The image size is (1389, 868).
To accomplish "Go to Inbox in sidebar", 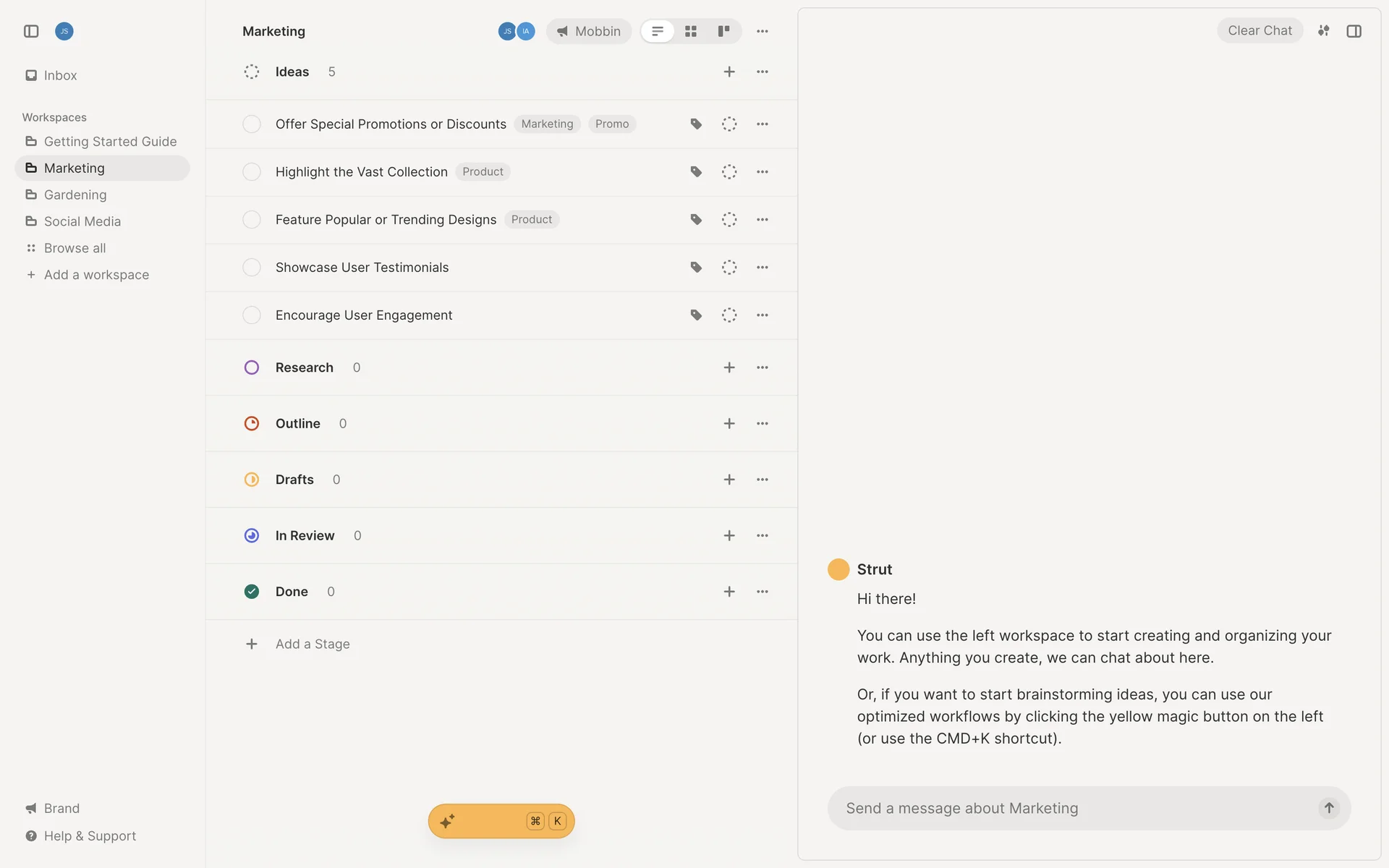I will coord(60,75).
